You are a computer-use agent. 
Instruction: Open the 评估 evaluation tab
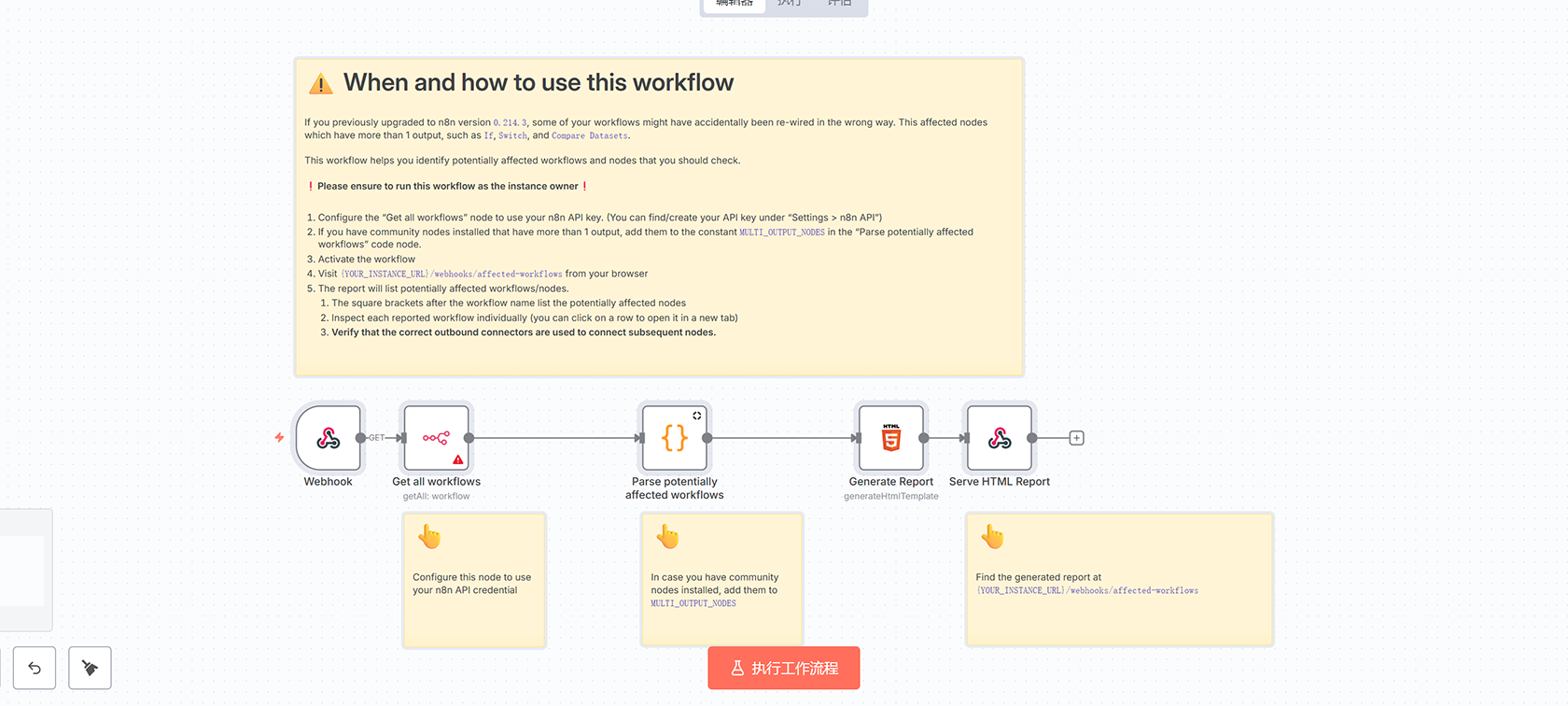click(x=839, y=4)
